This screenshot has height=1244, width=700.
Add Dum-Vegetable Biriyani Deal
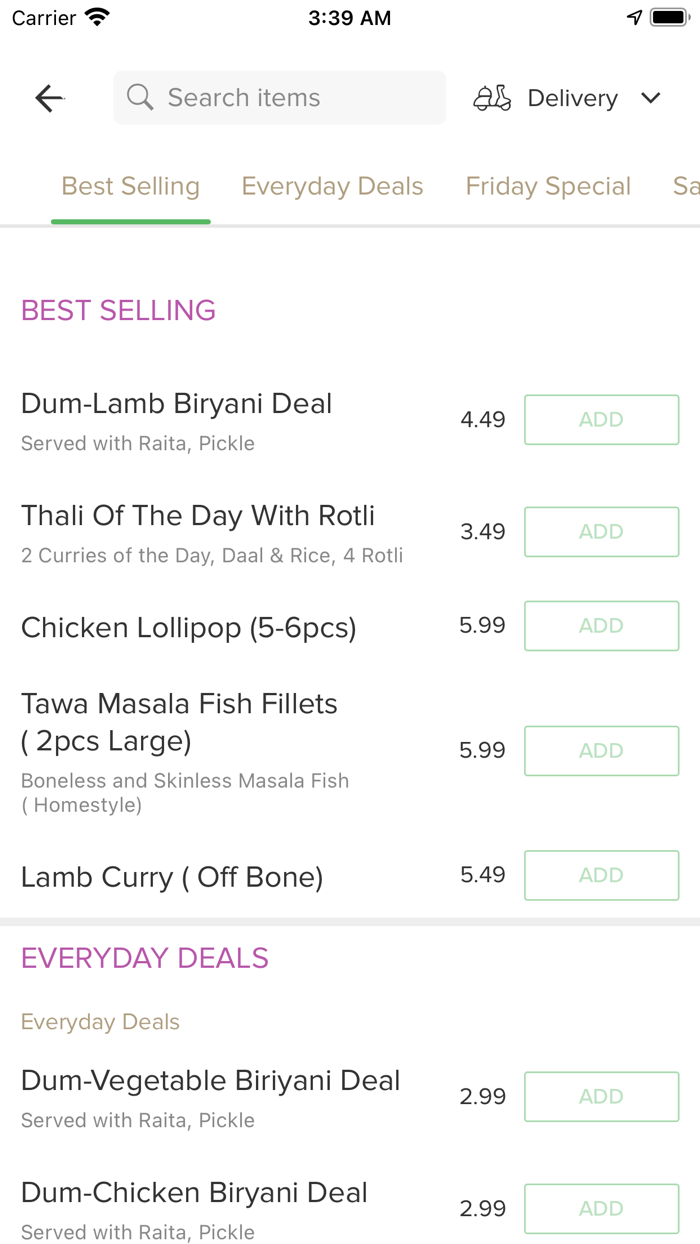click(601, 1097)
